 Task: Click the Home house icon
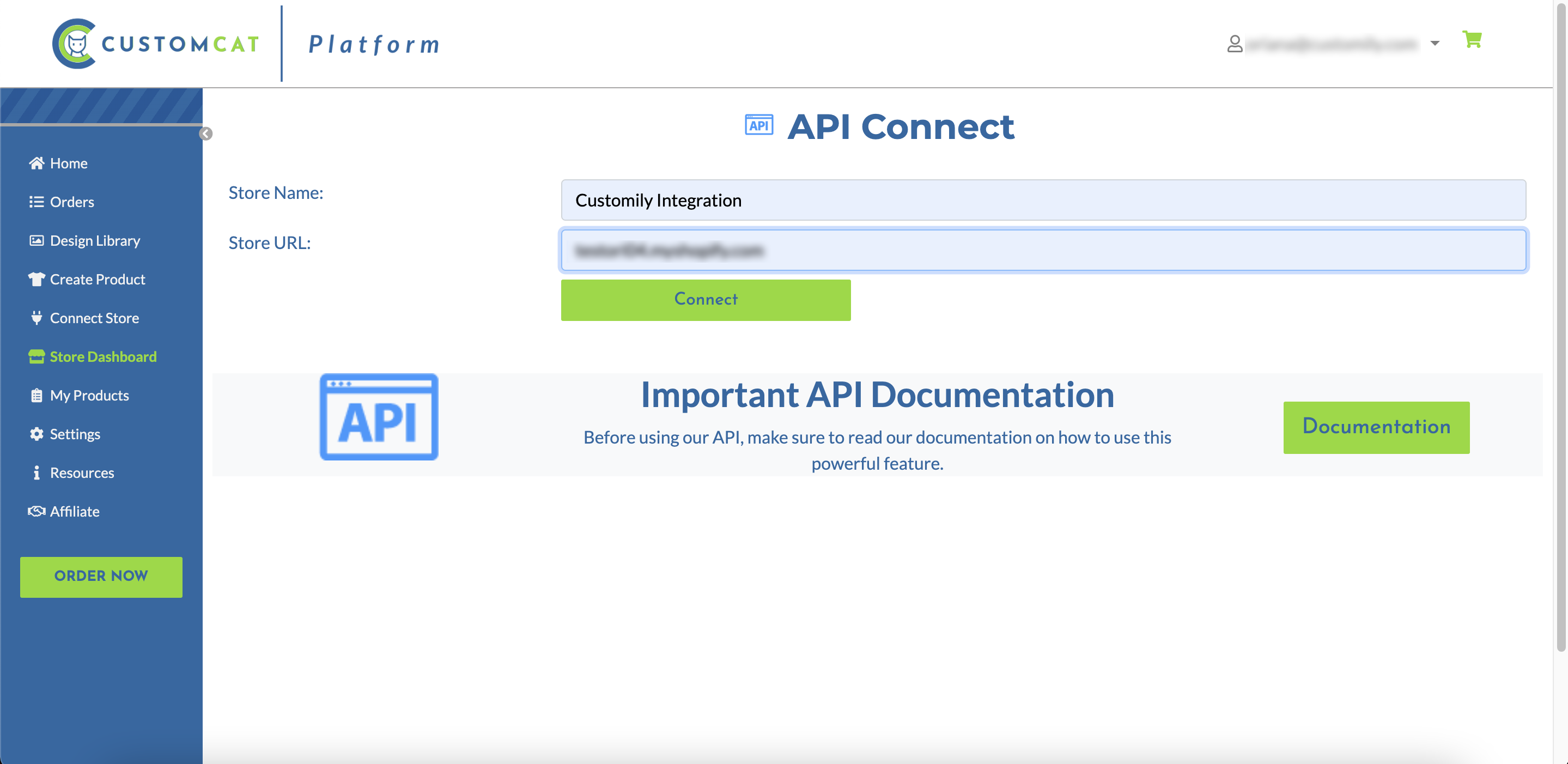click(37, 163)
